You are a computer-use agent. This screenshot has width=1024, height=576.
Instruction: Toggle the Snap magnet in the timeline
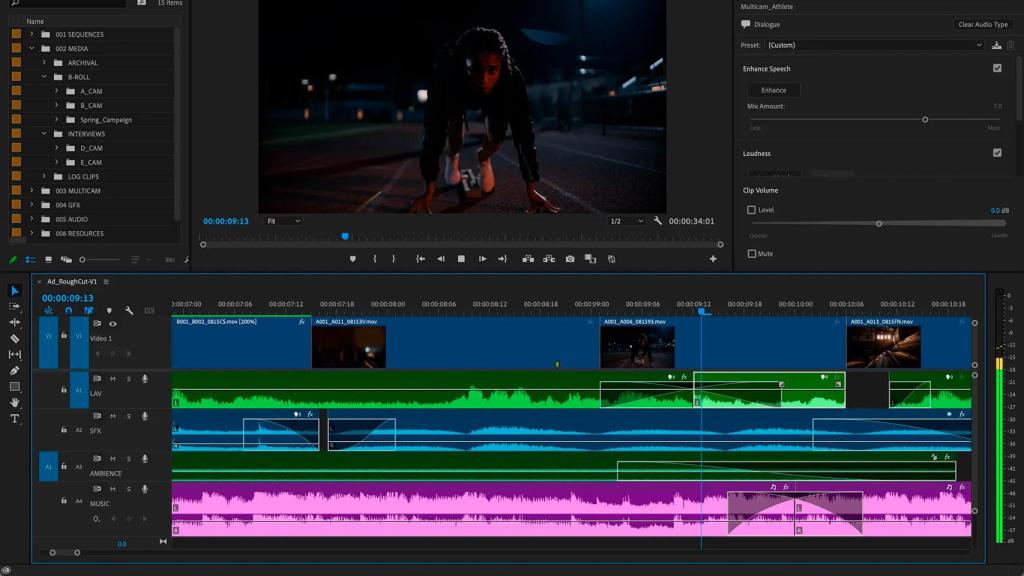[x=68, y=310]
